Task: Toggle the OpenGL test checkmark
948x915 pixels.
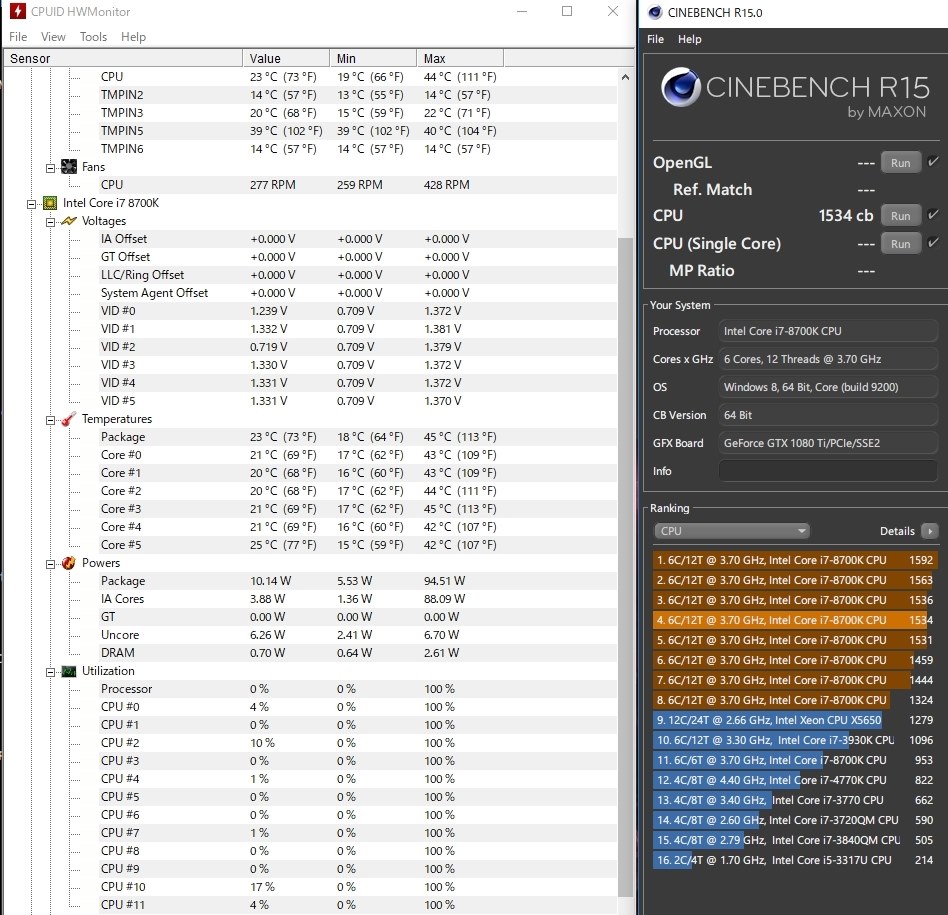Action: pyautogui.click(x=933, y=161)
